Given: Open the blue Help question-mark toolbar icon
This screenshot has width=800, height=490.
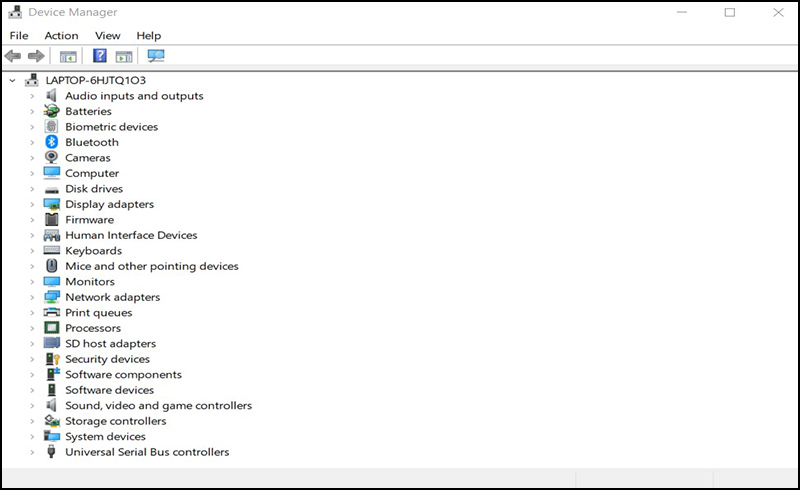Looking at the screenshot, I should point(99,56).
